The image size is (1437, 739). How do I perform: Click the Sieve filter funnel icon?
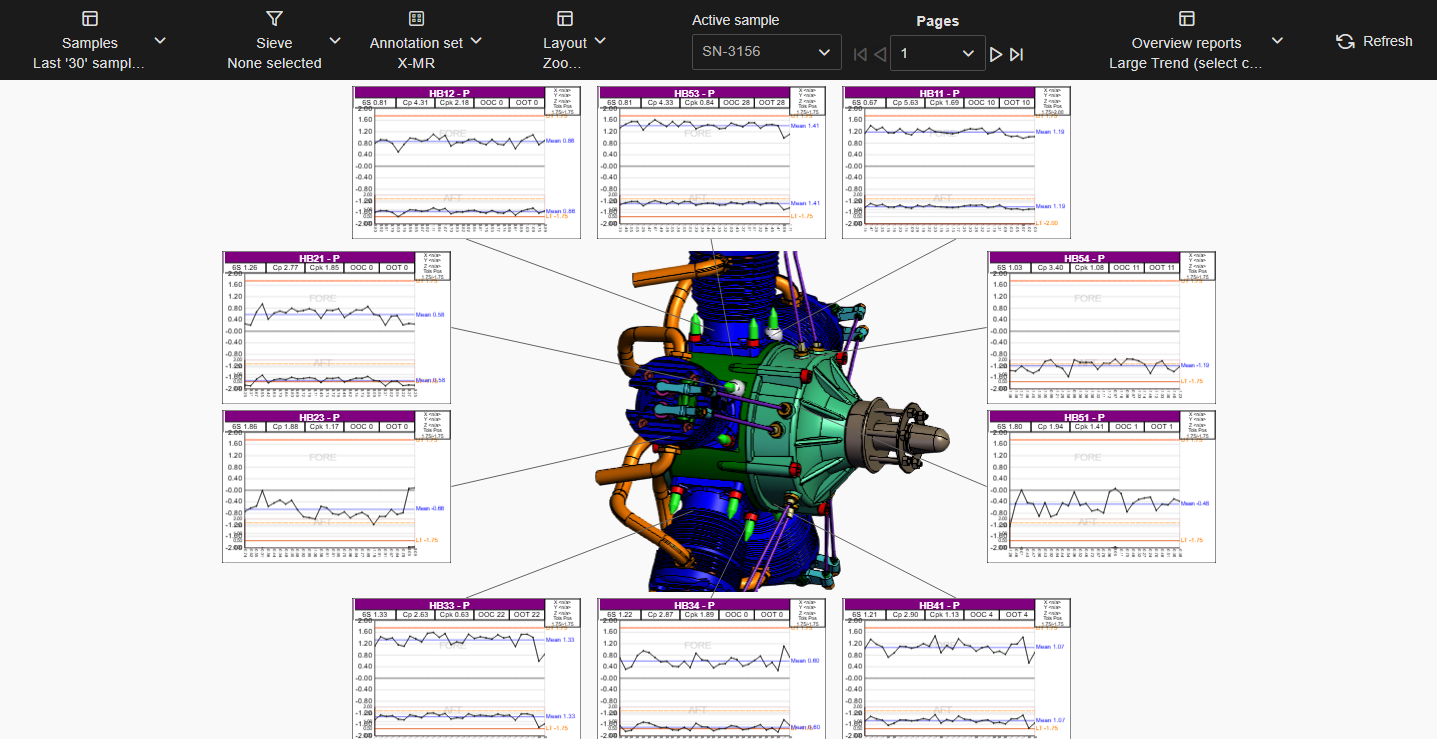pyautogui.click(x=274, y=19)
